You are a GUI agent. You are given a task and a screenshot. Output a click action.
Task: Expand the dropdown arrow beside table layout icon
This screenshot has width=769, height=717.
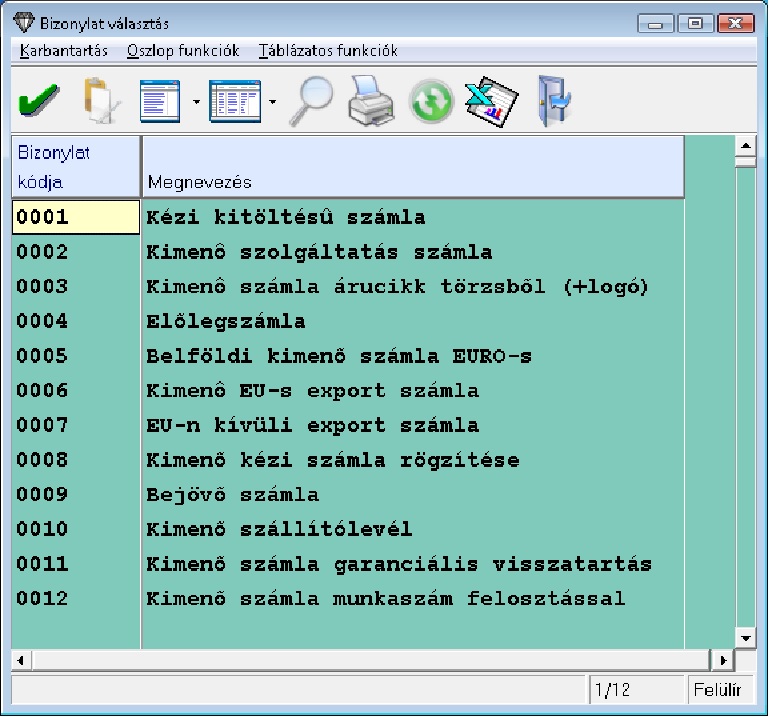click(x=273, y=102)
